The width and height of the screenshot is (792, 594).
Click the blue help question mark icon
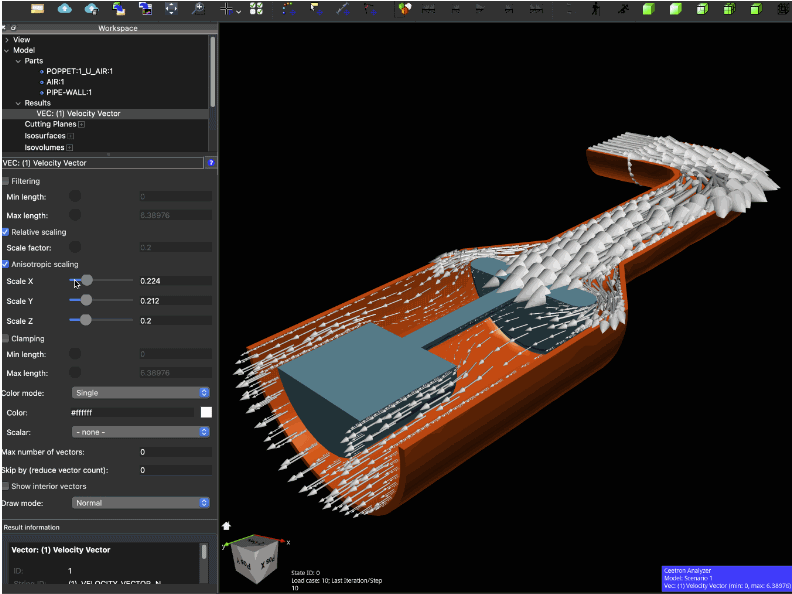click(211, 162)
